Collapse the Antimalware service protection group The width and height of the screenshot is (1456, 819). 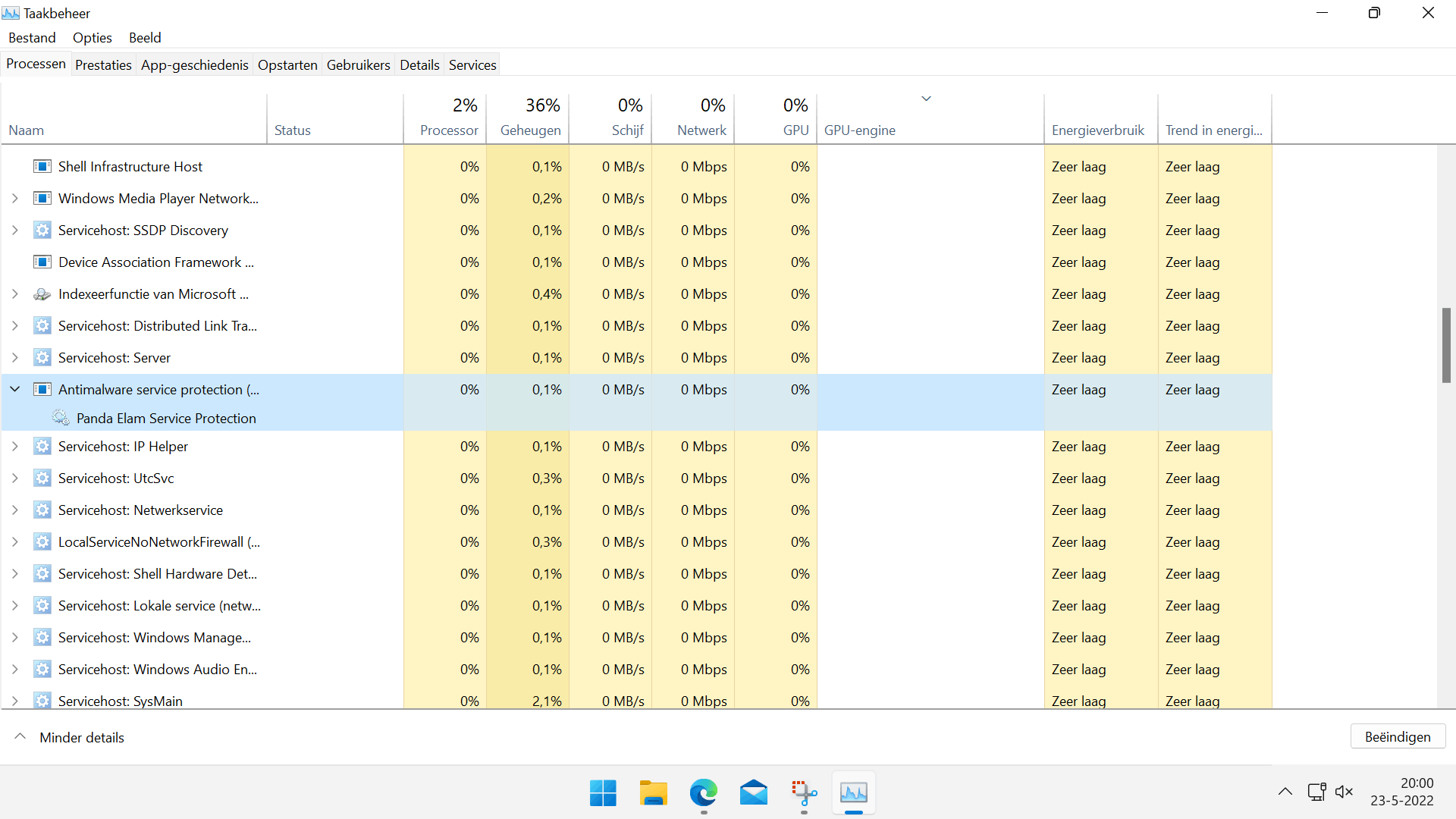point(15,389)
